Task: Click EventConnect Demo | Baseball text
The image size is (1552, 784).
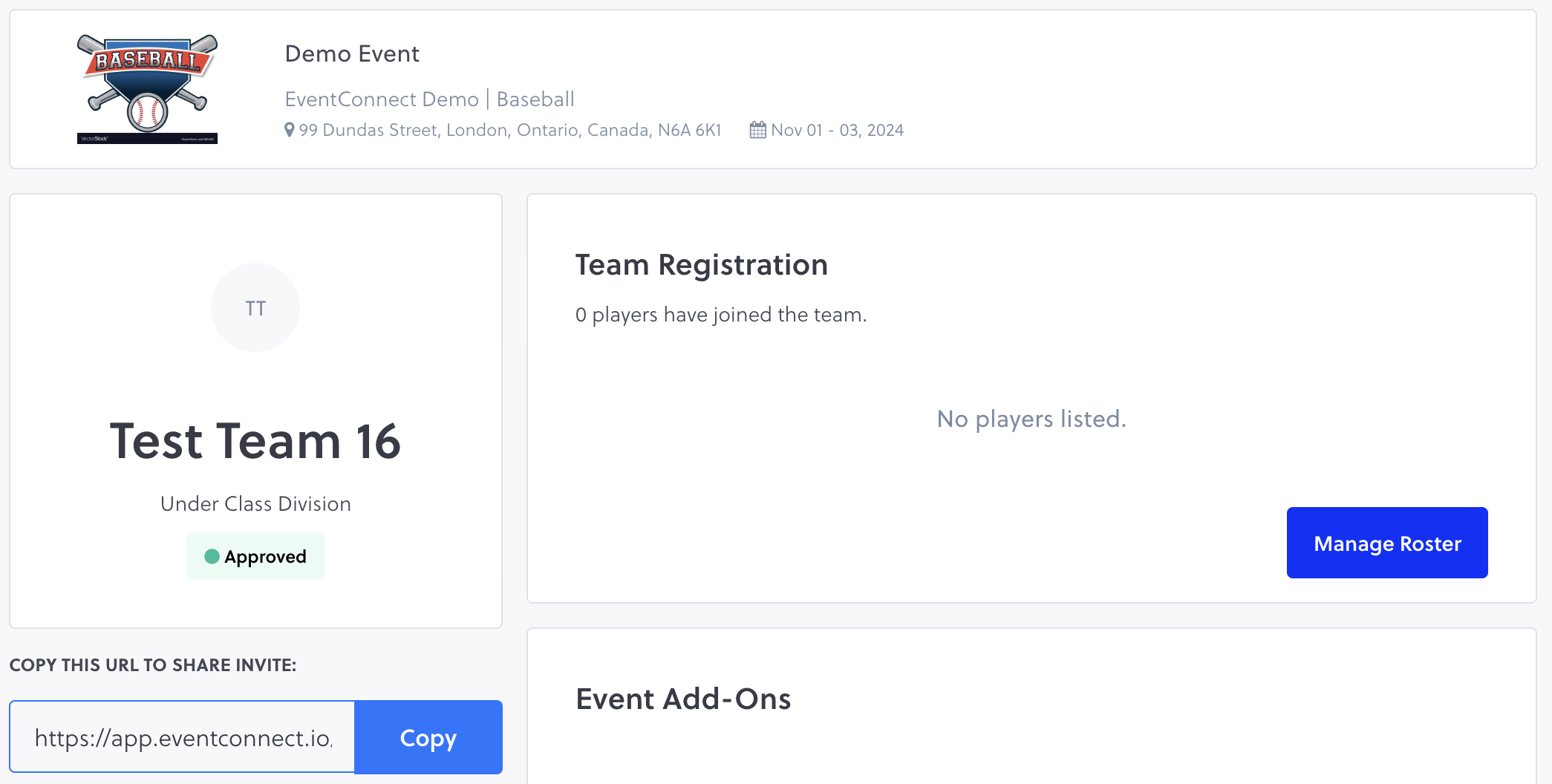Action: (x=429, y=99)
